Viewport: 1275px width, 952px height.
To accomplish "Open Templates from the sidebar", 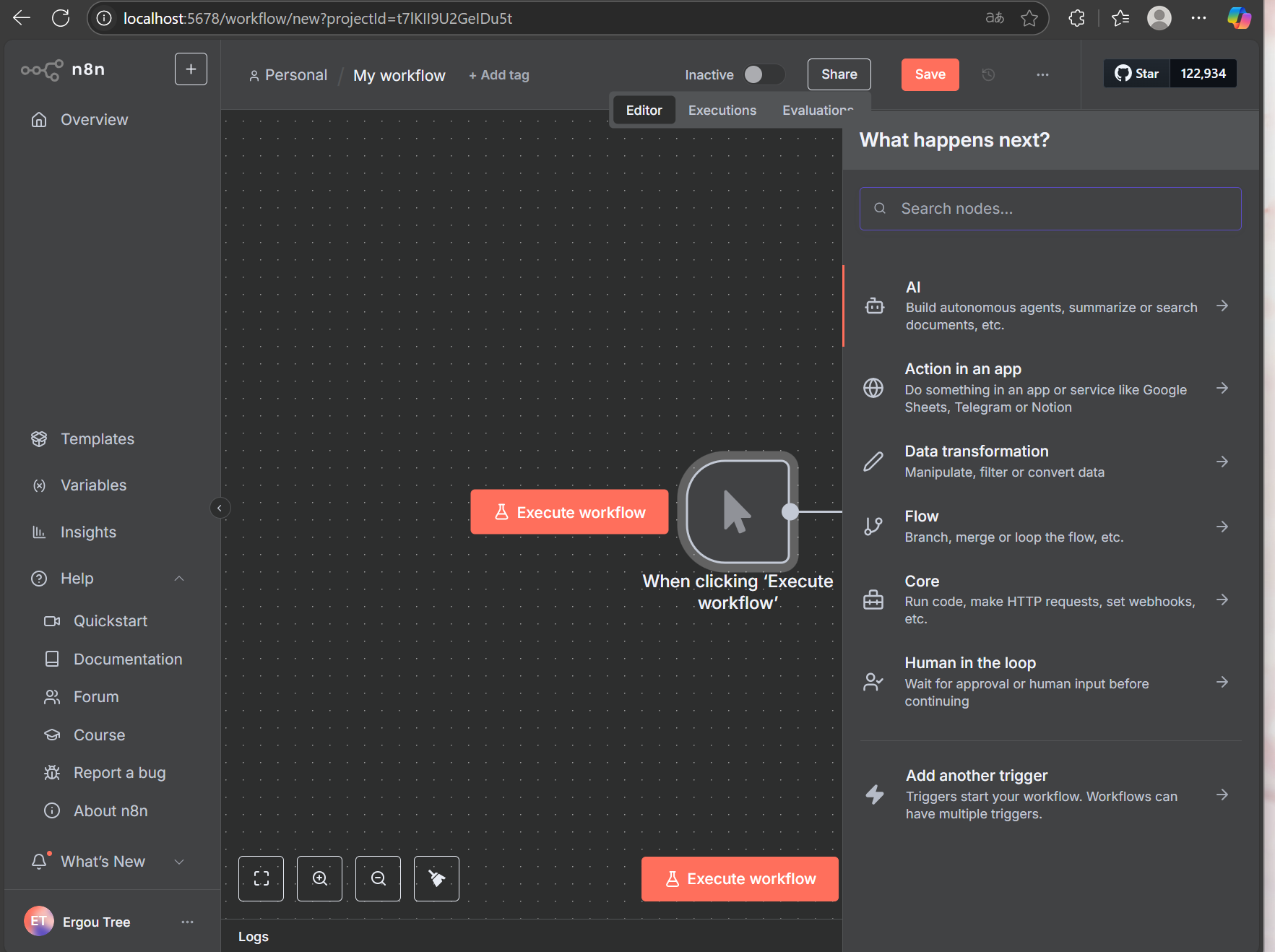I will (97, 439).
